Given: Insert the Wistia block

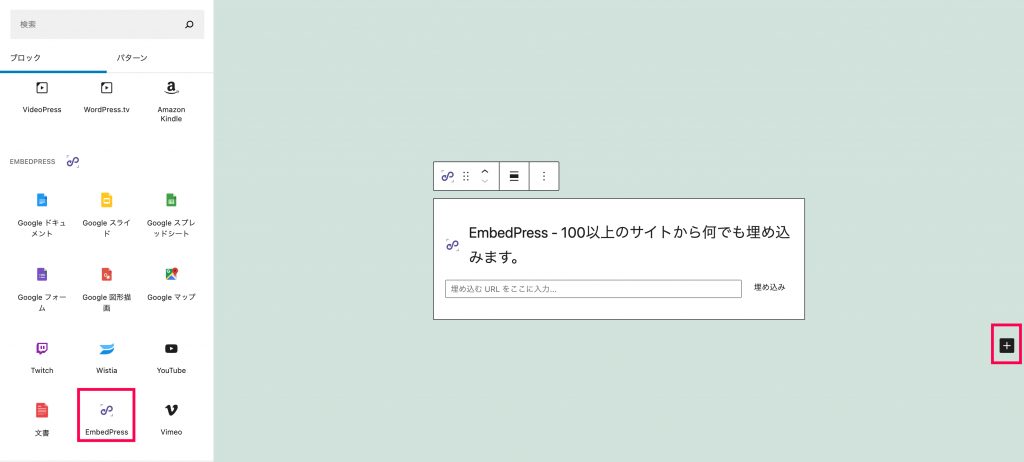Looking at the screenshot, I should pos(106,357).
